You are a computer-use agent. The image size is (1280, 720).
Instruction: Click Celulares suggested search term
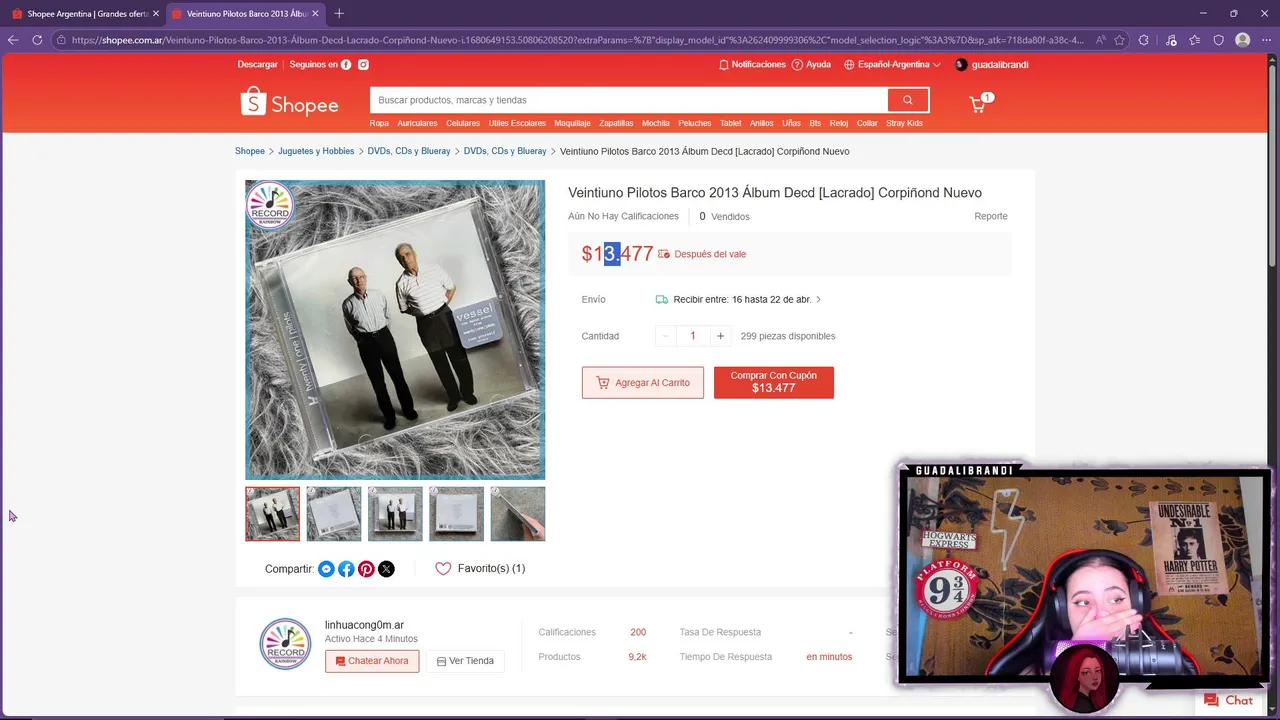pyautogui.click(x=463, y=123)
